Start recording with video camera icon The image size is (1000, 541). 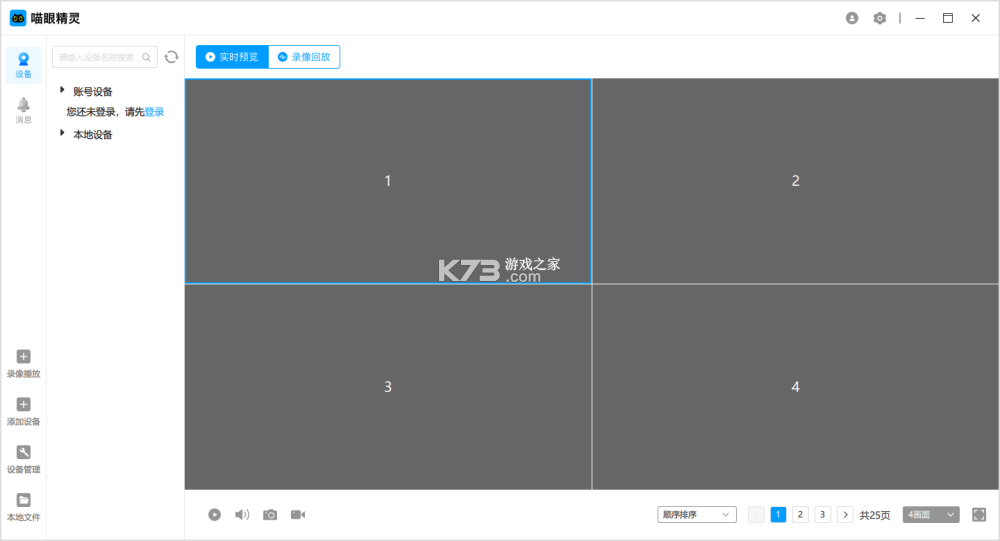pos(298,514)
